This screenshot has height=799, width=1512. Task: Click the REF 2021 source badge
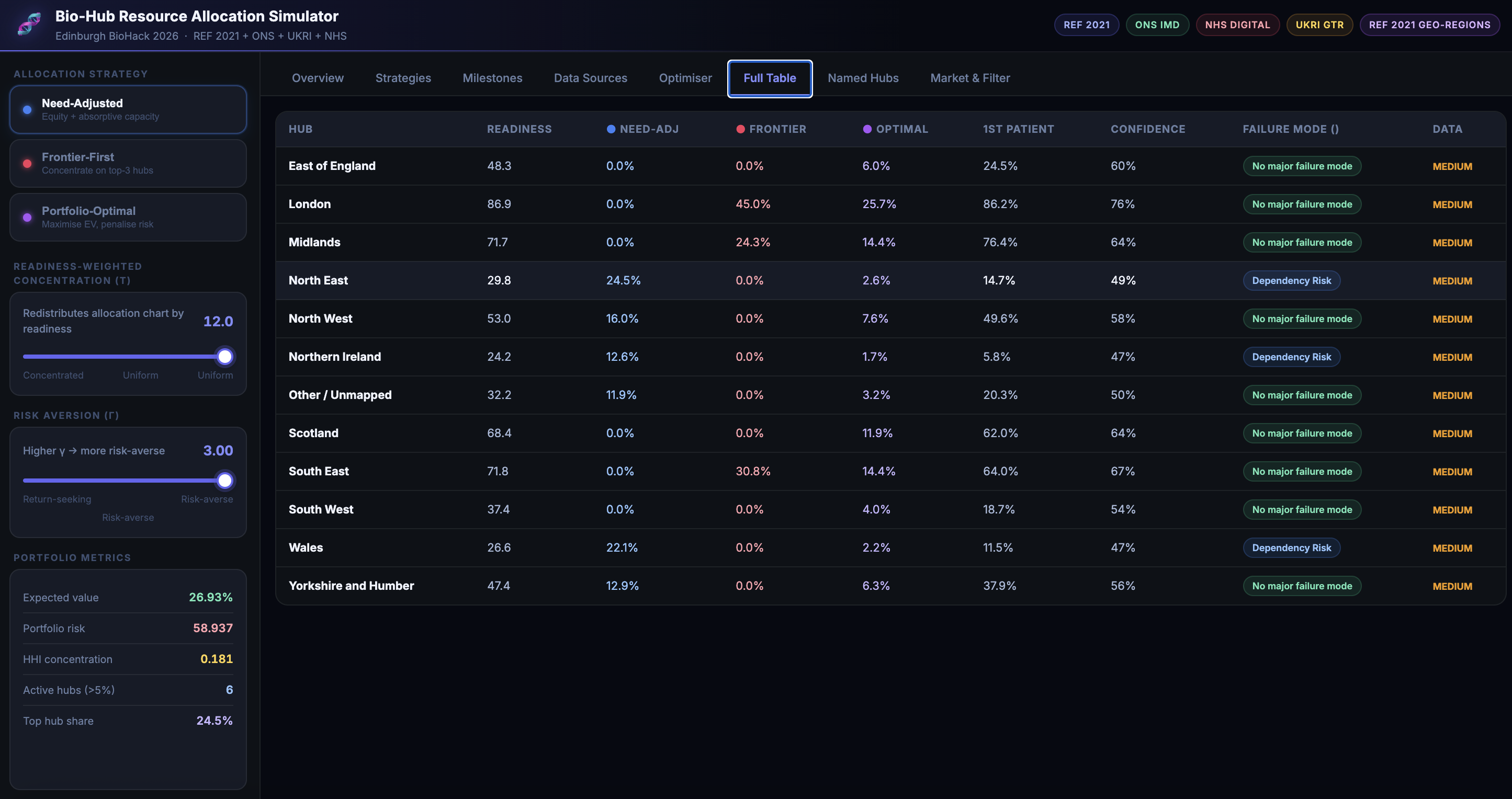pyautogui.click(x=1086, y=25)
